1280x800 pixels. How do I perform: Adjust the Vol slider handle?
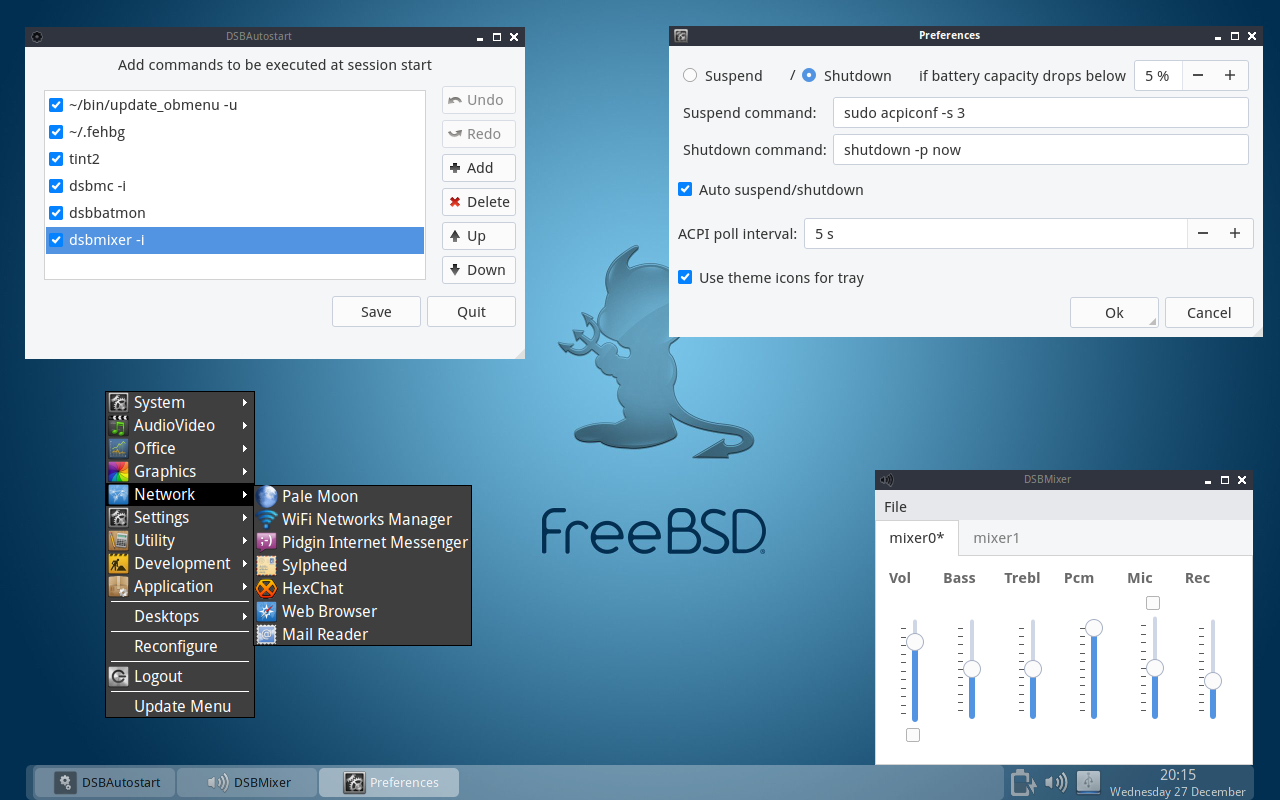pyautogui.click(x=915, y=642)
